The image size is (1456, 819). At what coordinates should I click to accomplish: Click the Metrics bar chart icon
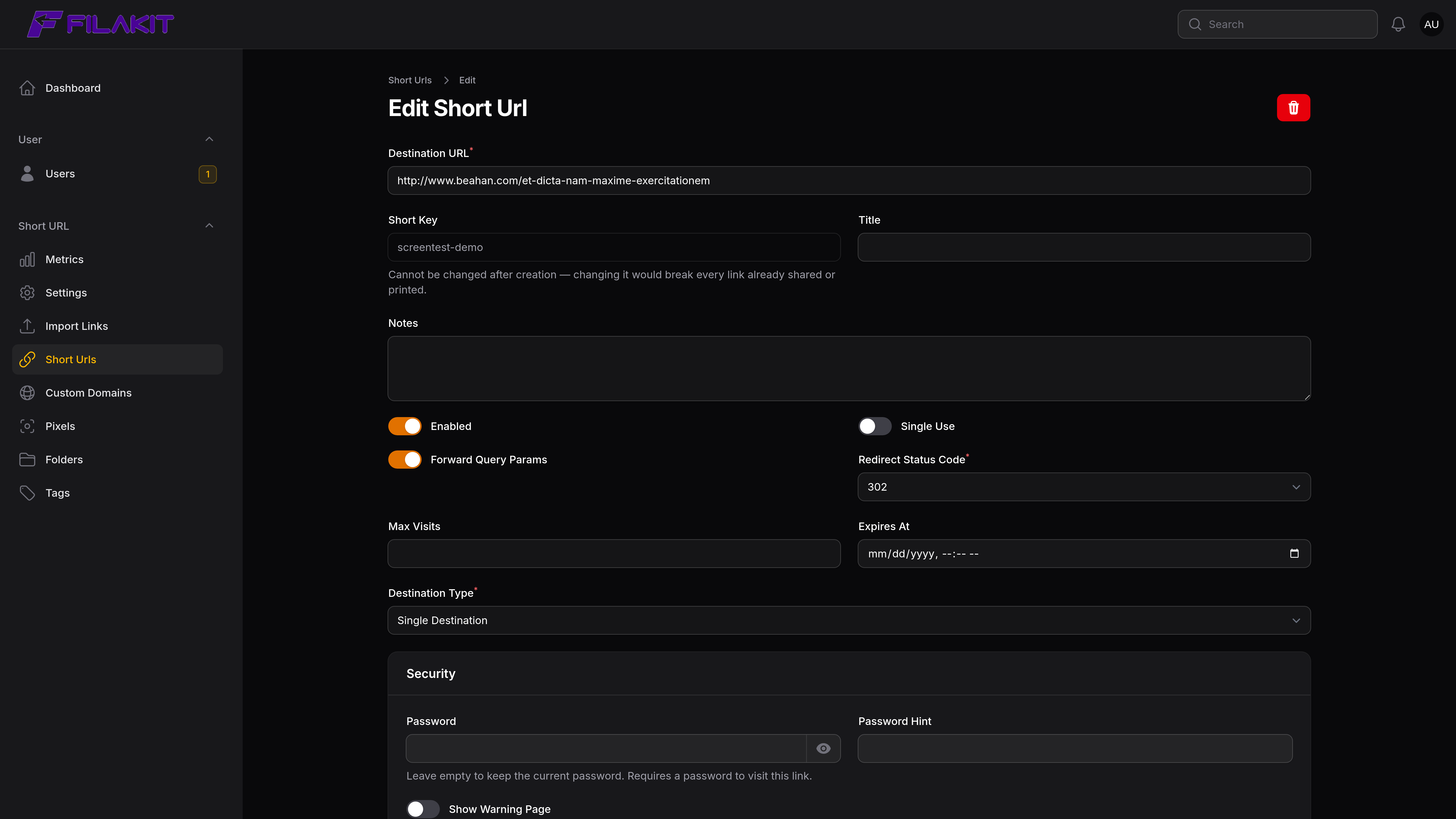[x=27, y=259]
